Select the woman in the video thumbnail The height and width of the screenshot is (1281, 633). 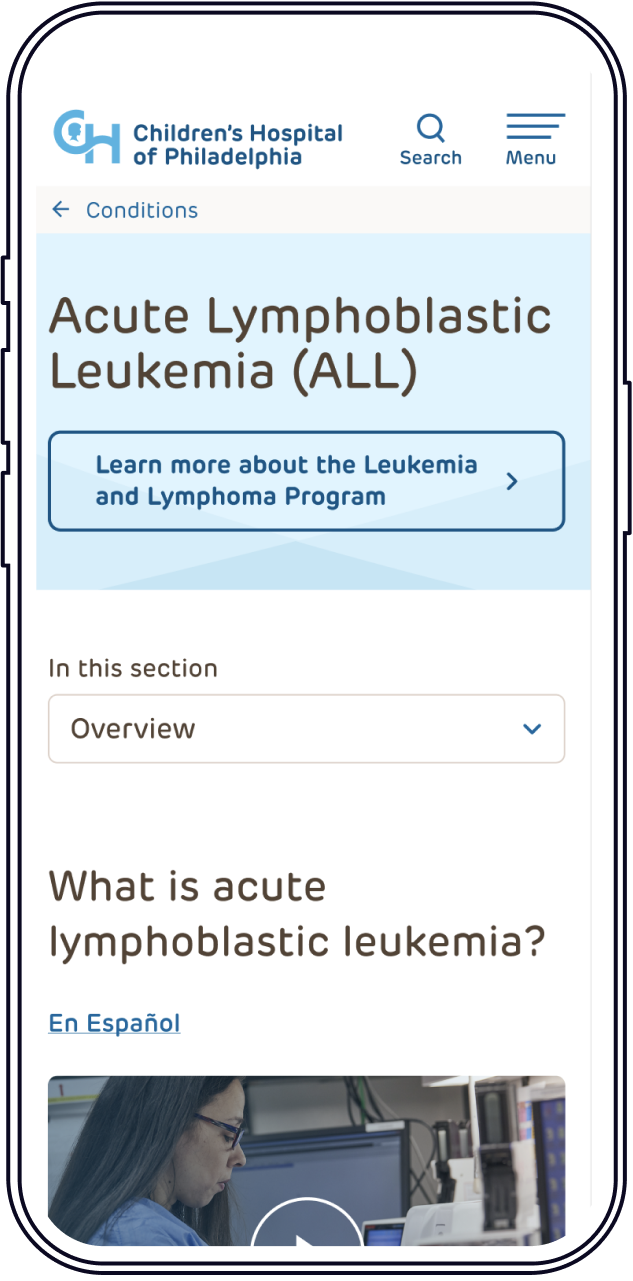[150, 1161]
